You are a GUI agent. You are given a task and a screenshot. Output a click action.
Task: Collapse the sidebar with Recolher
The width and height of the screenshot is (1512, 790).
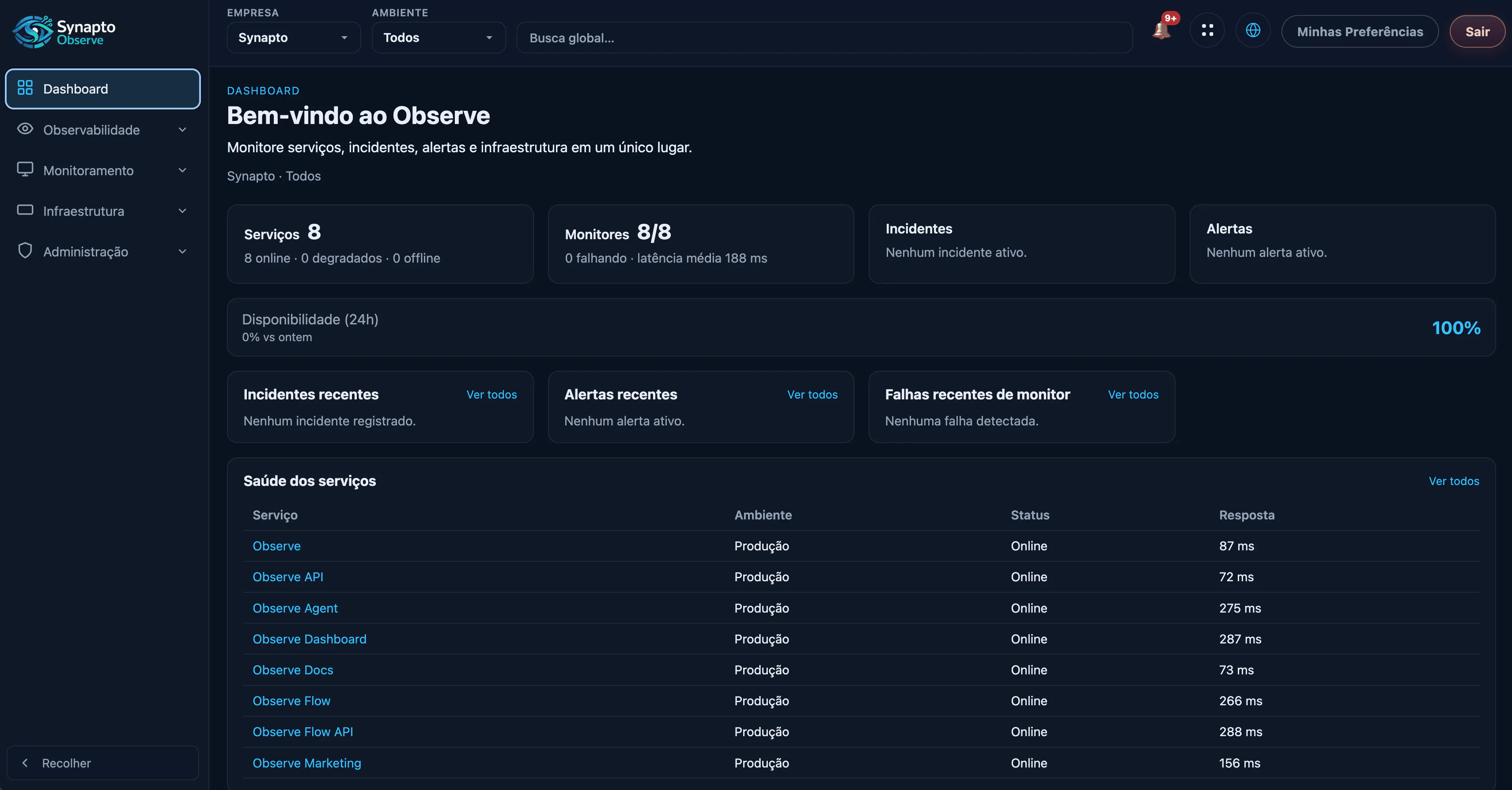[x=103, y=763]
